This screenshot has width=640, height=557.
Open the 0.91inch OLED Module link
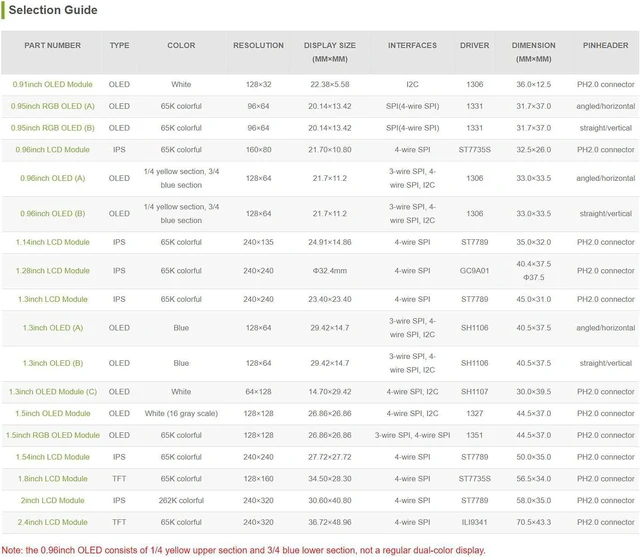53,84
